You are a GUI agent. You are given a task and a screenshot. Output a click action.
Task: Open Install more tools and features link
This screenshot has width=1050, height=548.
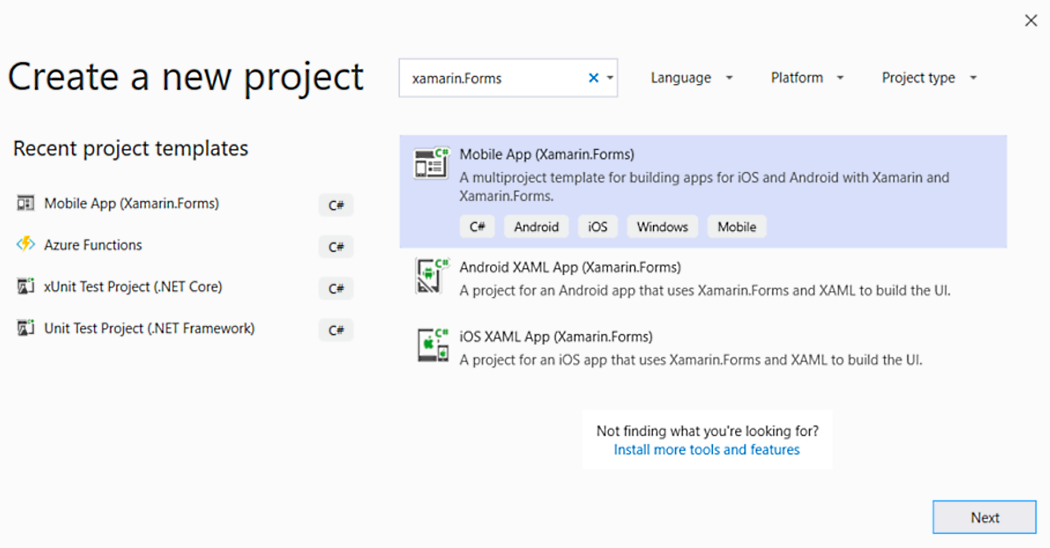(x=706, y=450)
